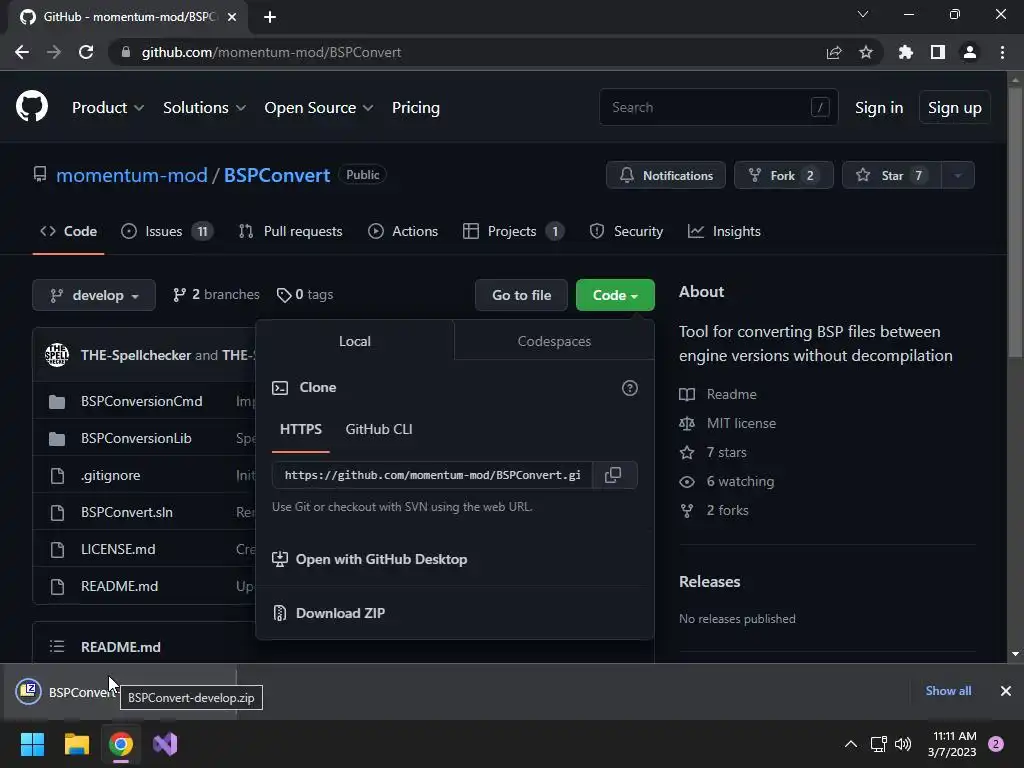
Task: Click in the GitHub search field
Action: (x=718, y=107)
